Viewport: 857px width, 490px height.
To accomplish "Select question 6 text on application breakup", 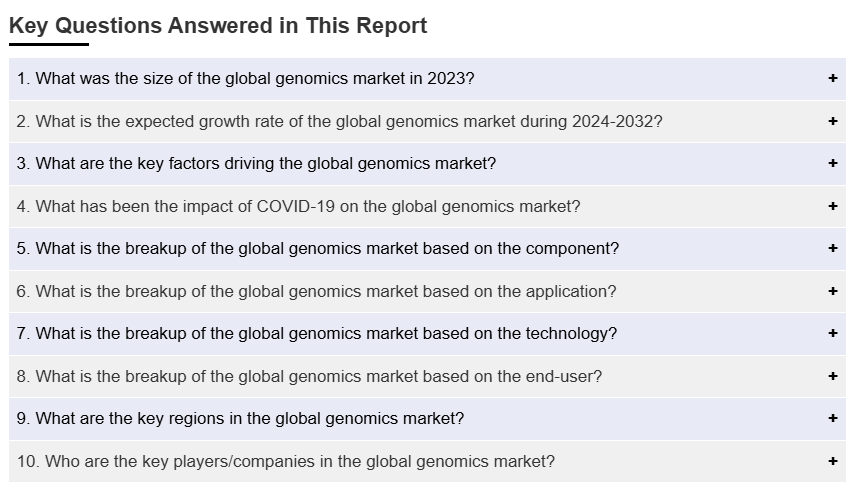I will tap(316, 291).
